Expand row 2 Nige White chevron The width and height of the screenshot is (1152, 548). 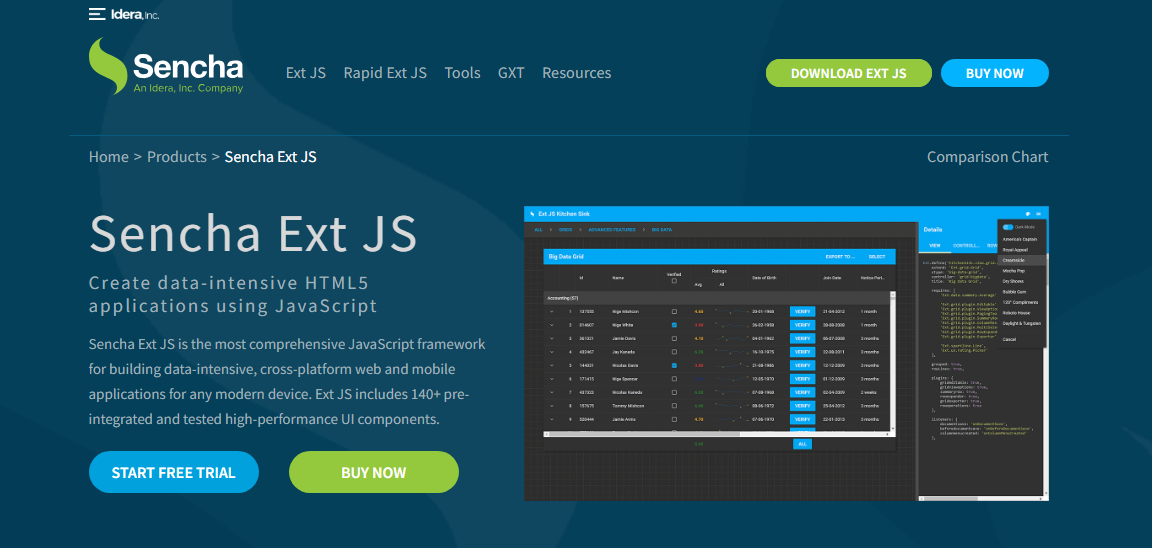pos(552,325)
